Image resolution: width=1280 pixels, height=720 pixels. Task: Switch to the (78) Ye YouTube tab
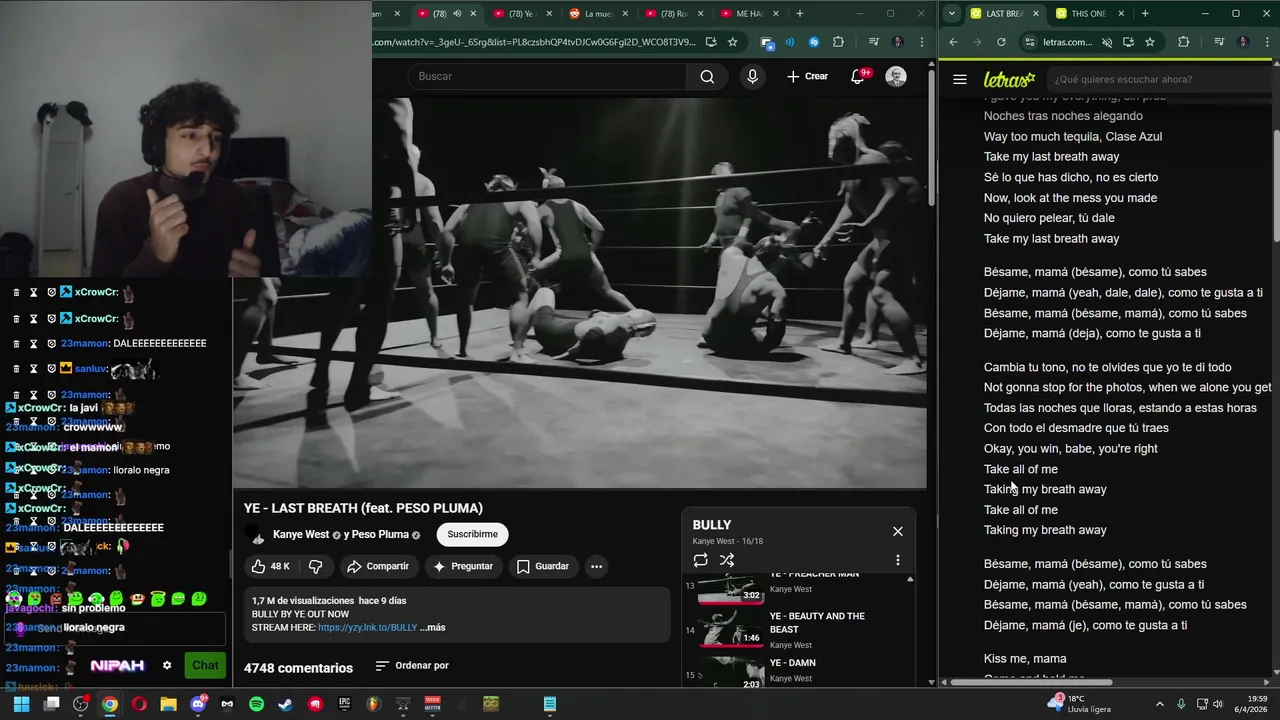point(522,13)
